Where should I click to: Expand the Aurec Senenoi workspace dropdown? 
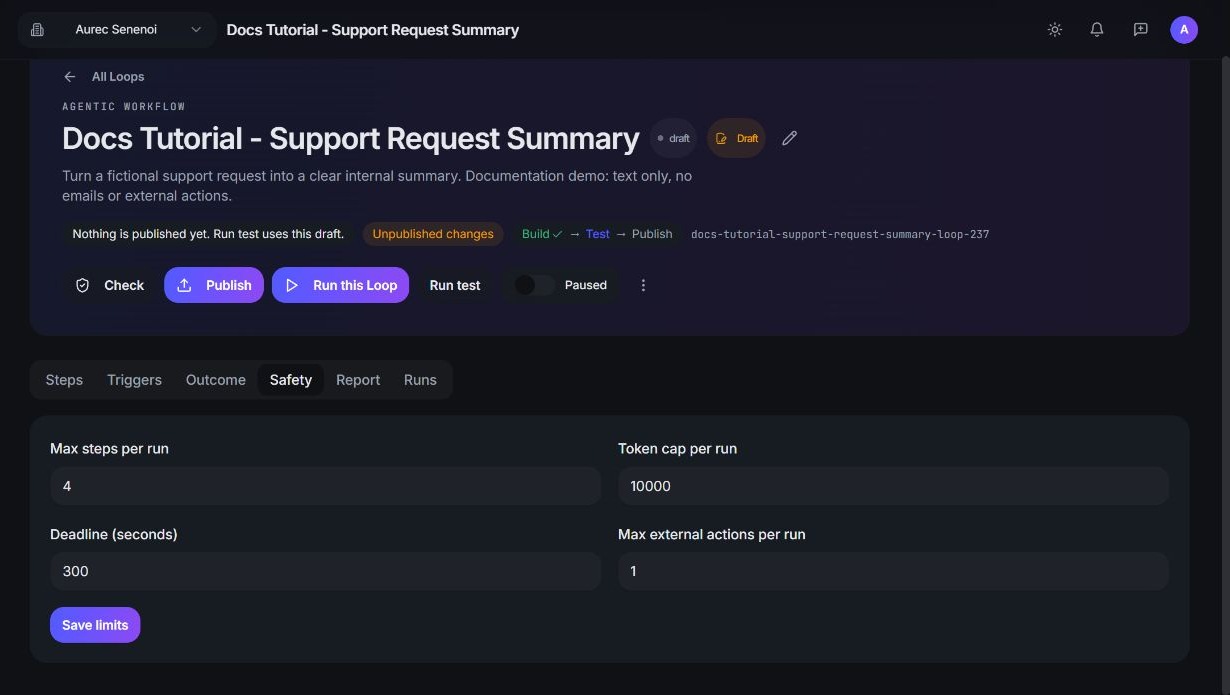click(117, 30)
